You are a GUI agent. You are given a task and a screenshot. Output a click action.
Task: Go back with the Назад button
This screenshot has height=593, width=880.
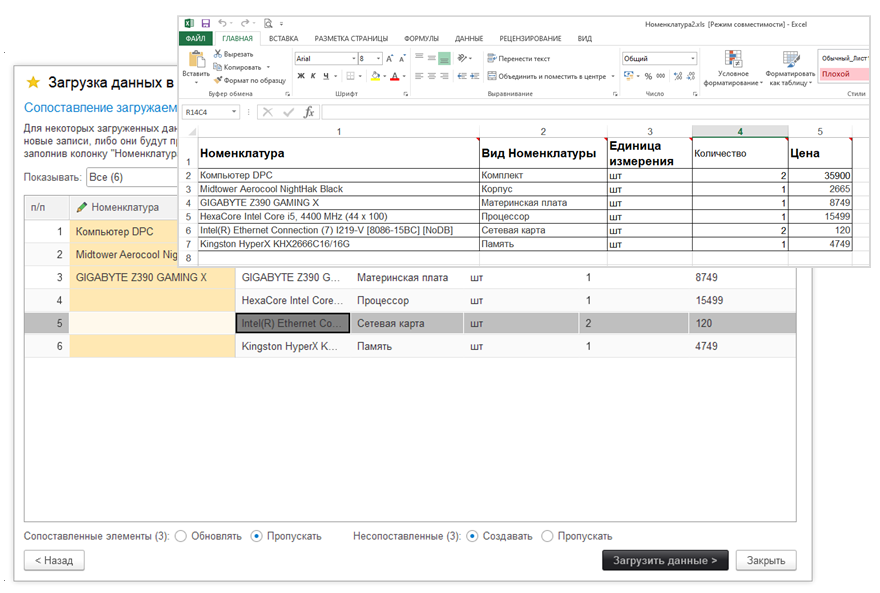tap(54, 560)
